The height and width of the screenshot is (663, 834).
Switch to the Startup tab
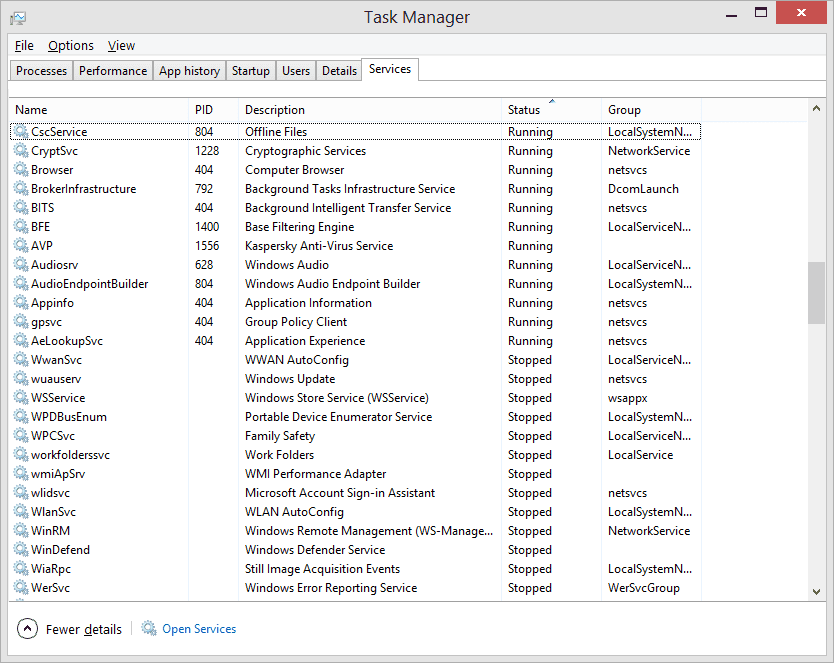click(250, 71)
